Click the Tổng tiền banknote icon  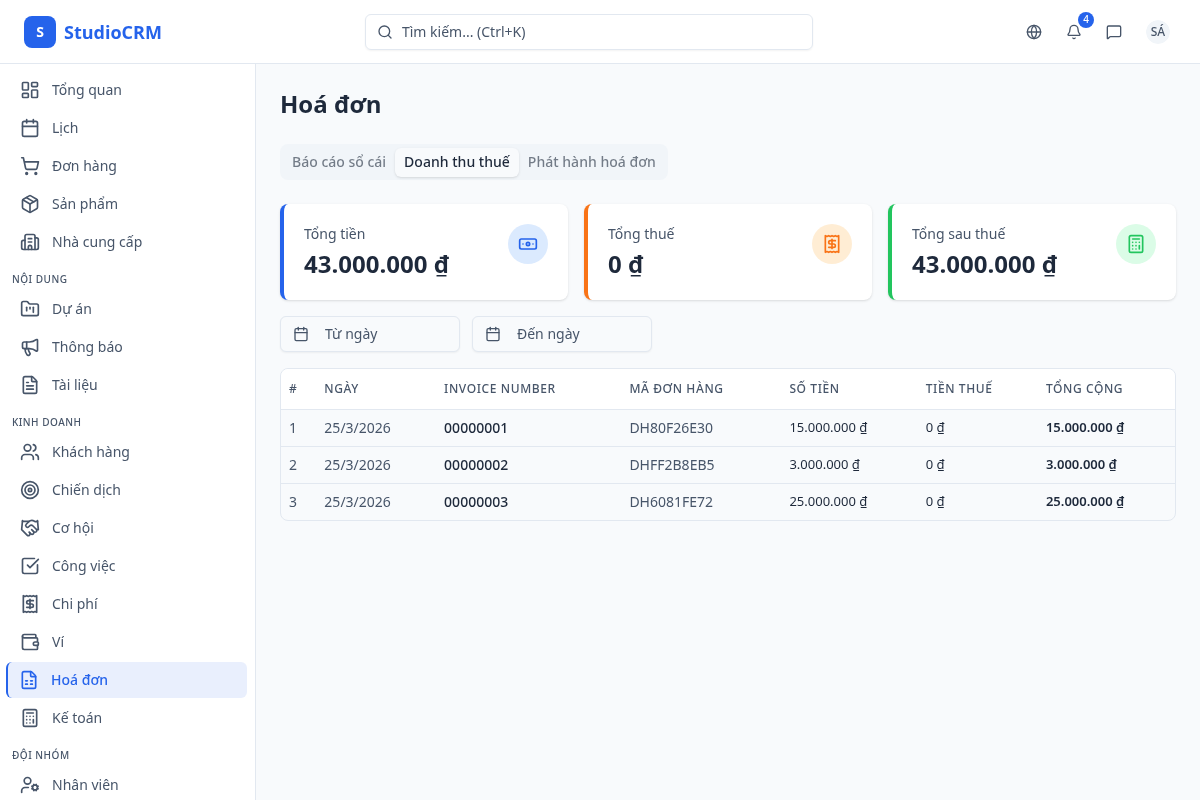click(x=528, y=244)
